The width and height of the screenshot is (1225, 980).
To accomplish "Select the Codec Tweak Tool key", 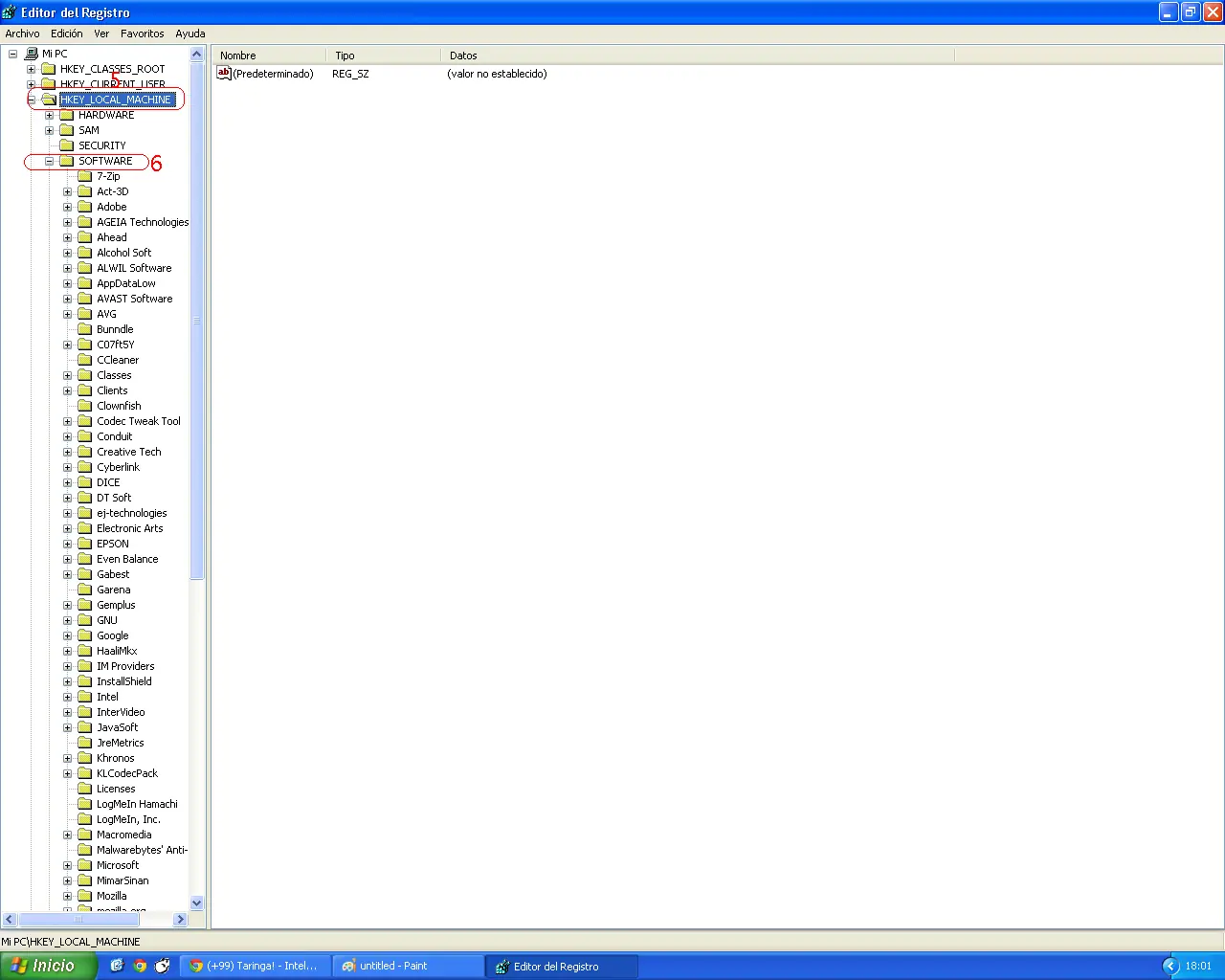I will [x=139, y=421].
